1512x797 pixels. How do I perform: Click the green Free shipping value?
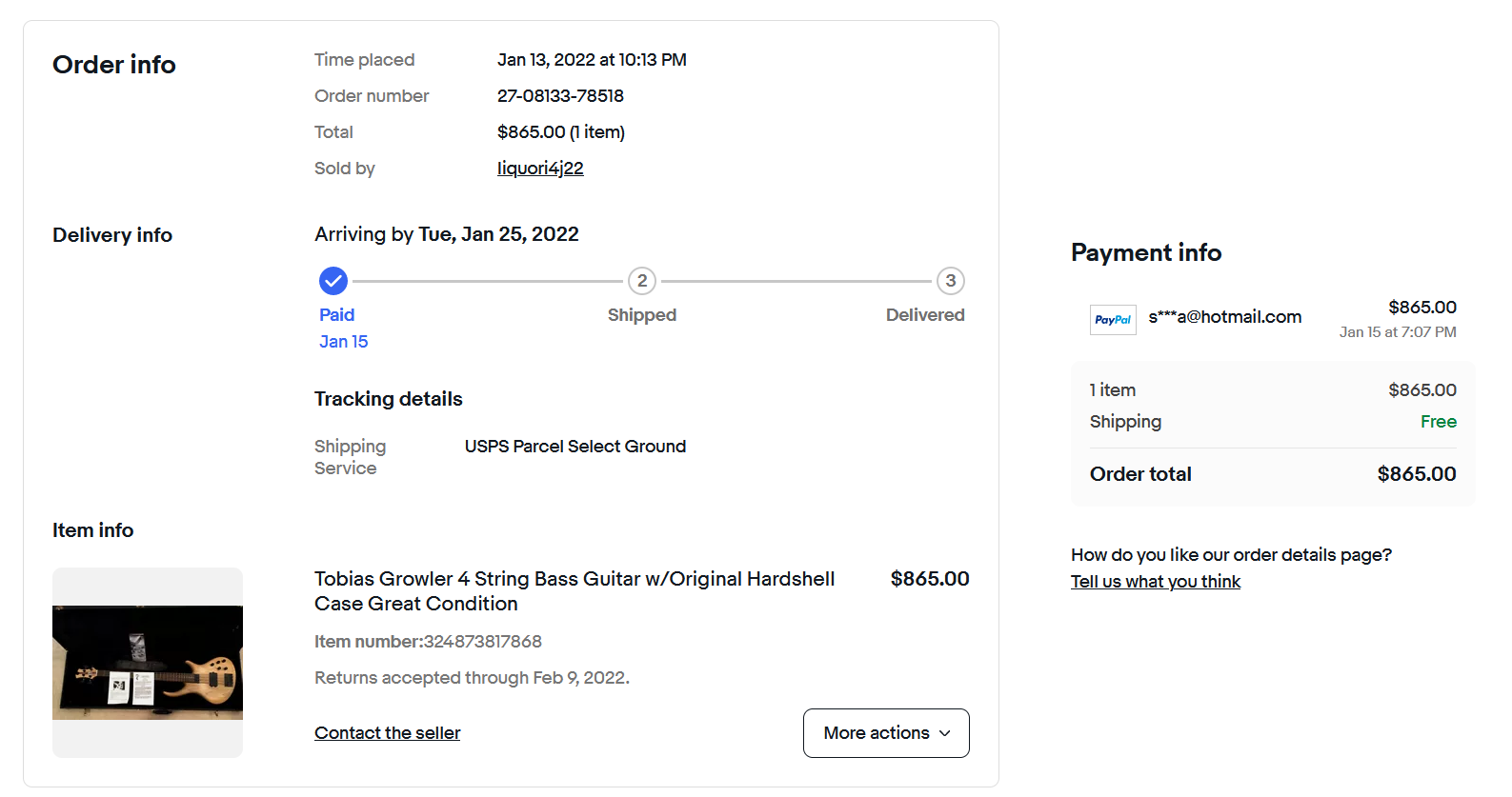[1439, 422]
